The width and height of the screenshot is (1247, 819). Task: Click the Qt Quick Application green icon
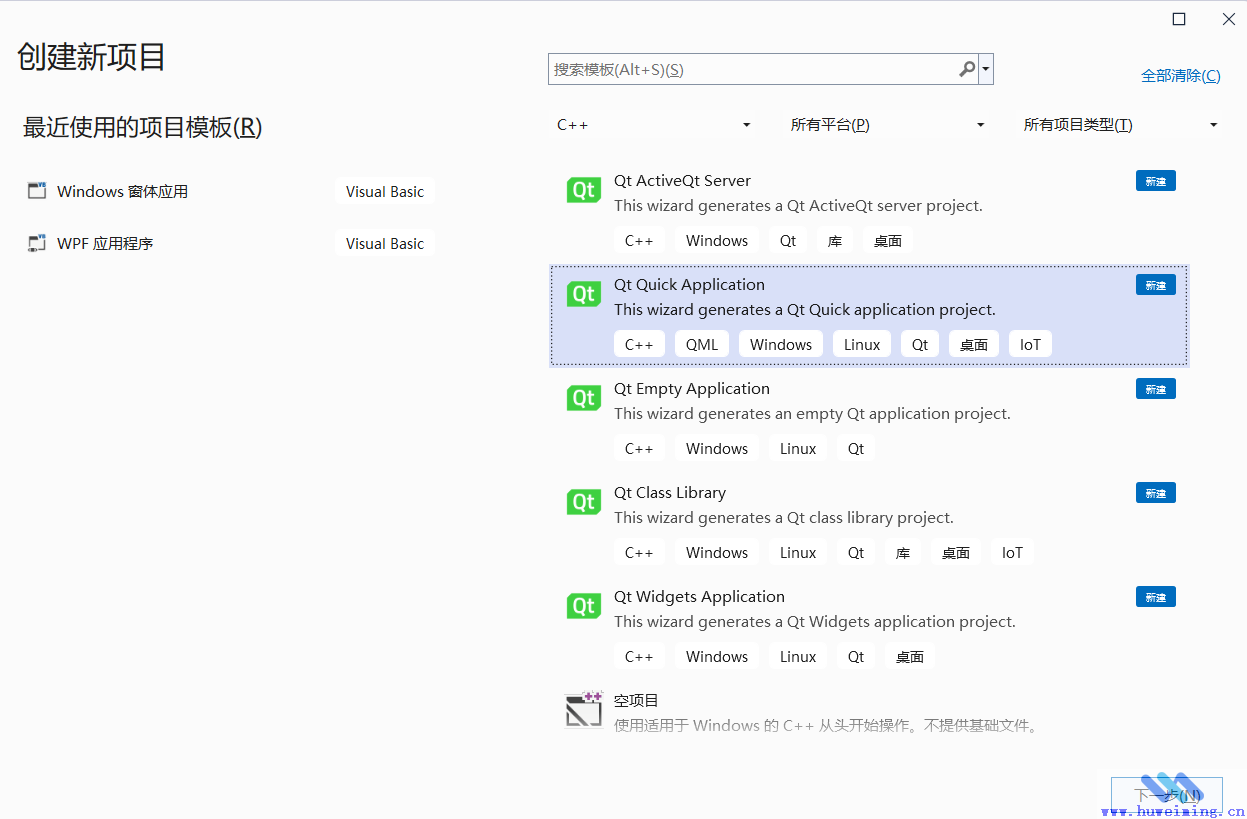(583, 294)
